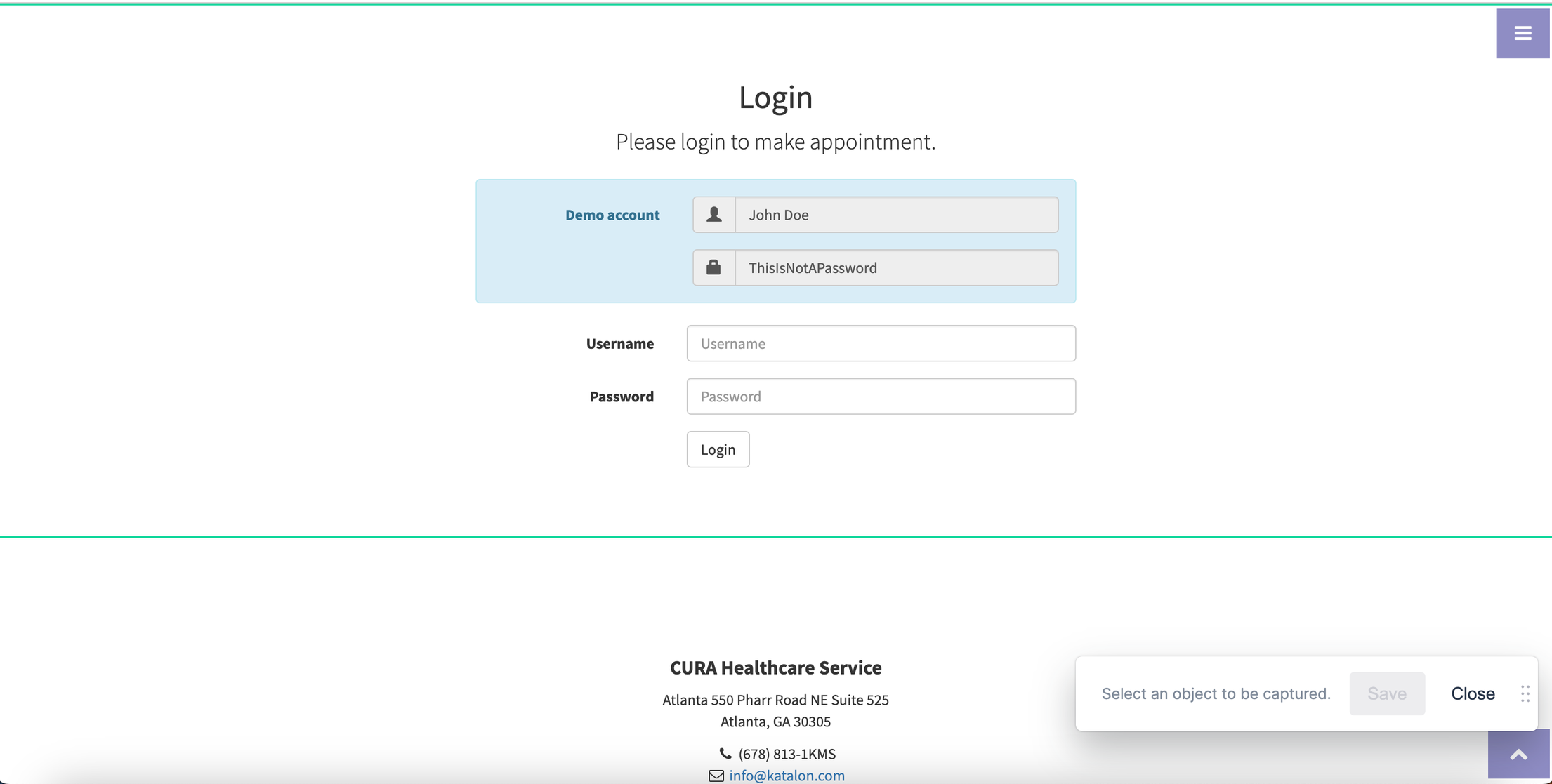Click the envelope icon near email
The width and height of the screenshot is (1552, 784).
click(x=716, y=776)
